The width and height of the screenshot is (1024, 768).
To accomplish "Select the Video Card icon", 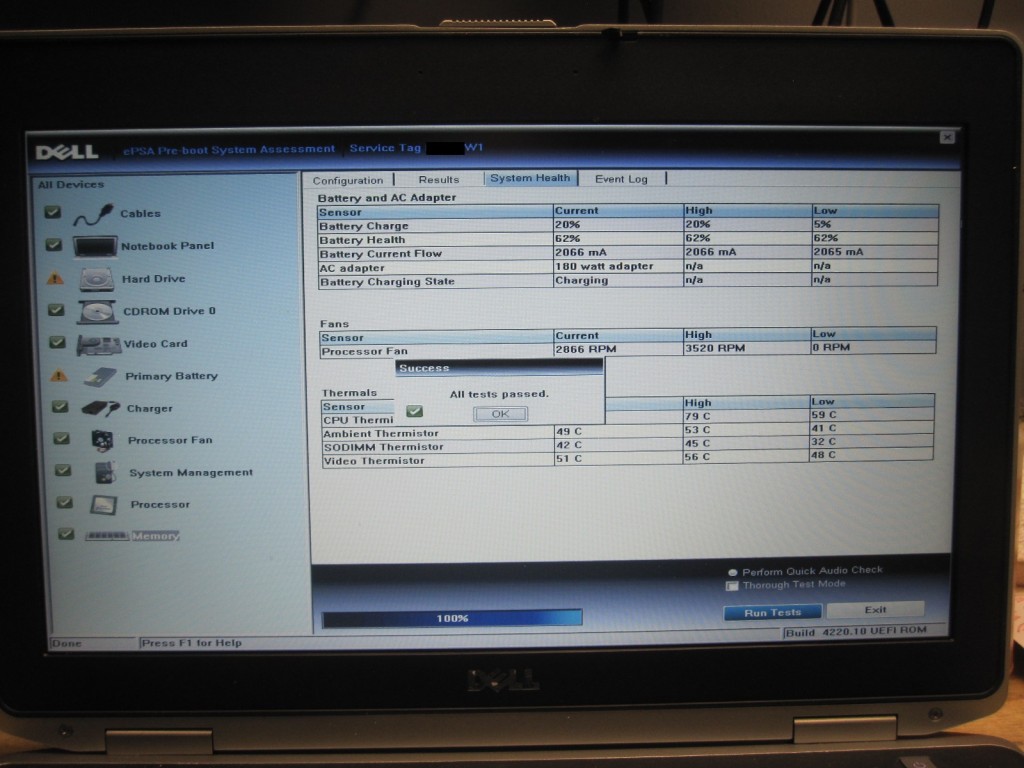I will [x=99, y=344].
